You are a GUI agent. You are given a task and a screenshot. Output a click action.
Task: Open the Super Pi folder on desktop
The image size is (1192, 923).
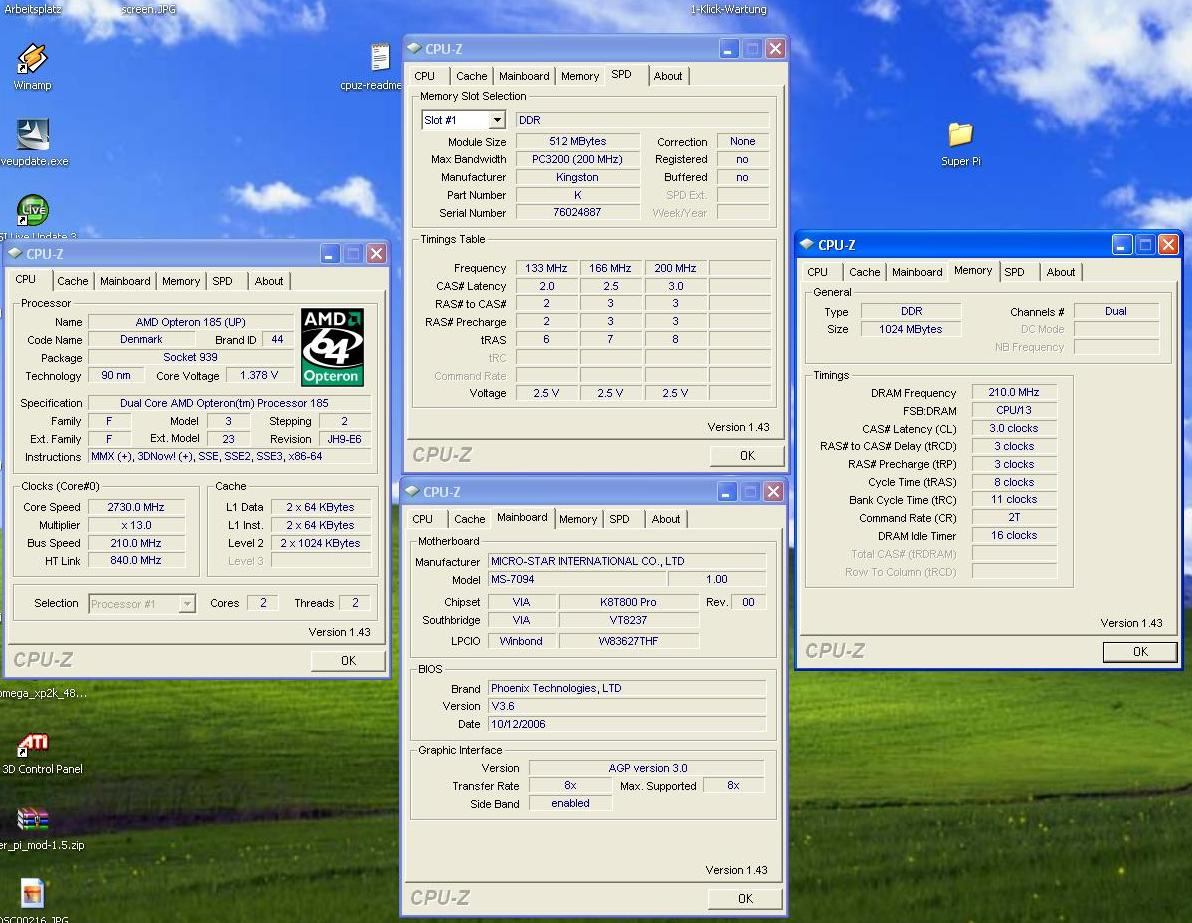pyautogui.click(x=960, y=135)
